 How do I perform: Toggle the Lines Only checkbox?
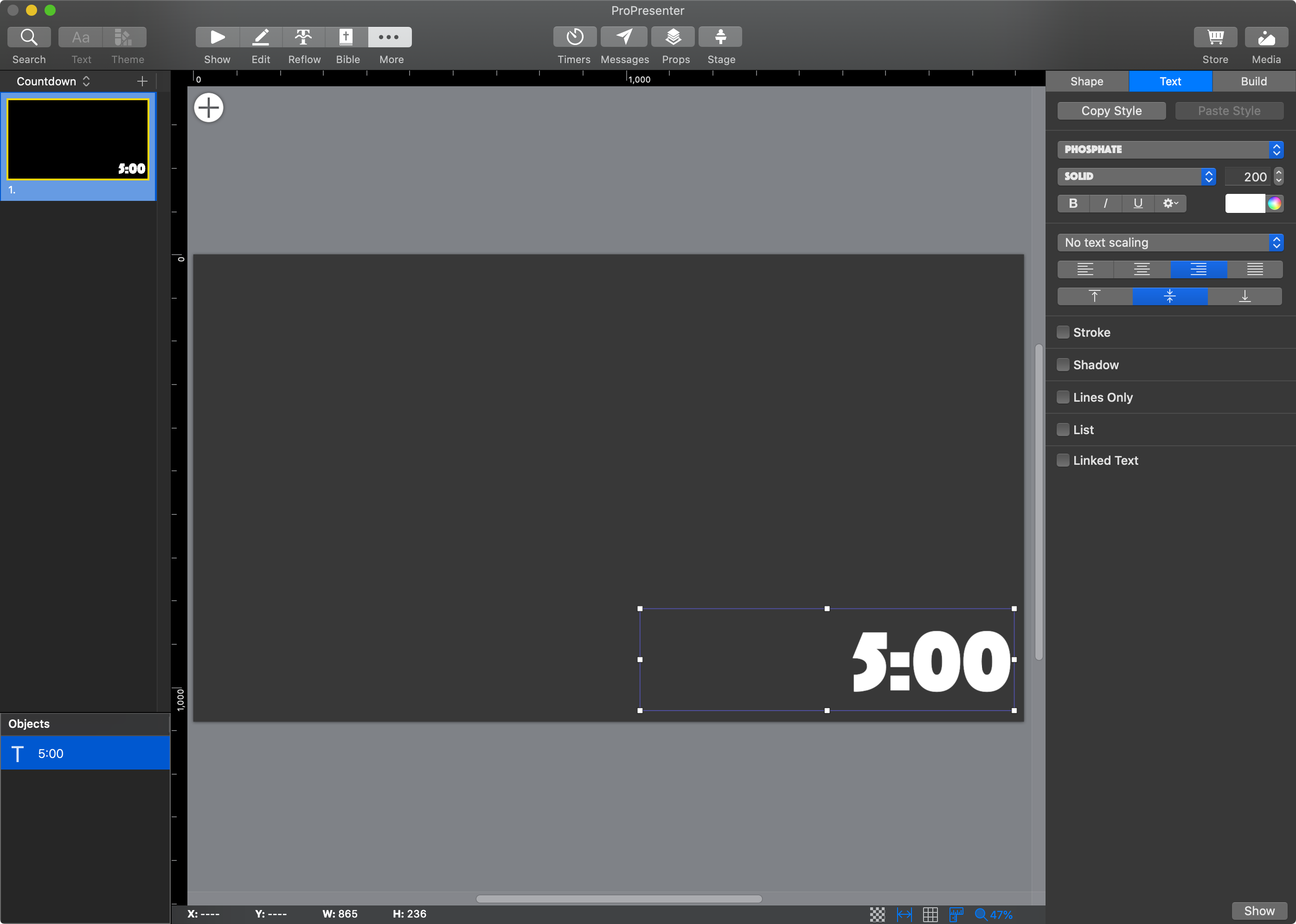tap(1062, 397)
